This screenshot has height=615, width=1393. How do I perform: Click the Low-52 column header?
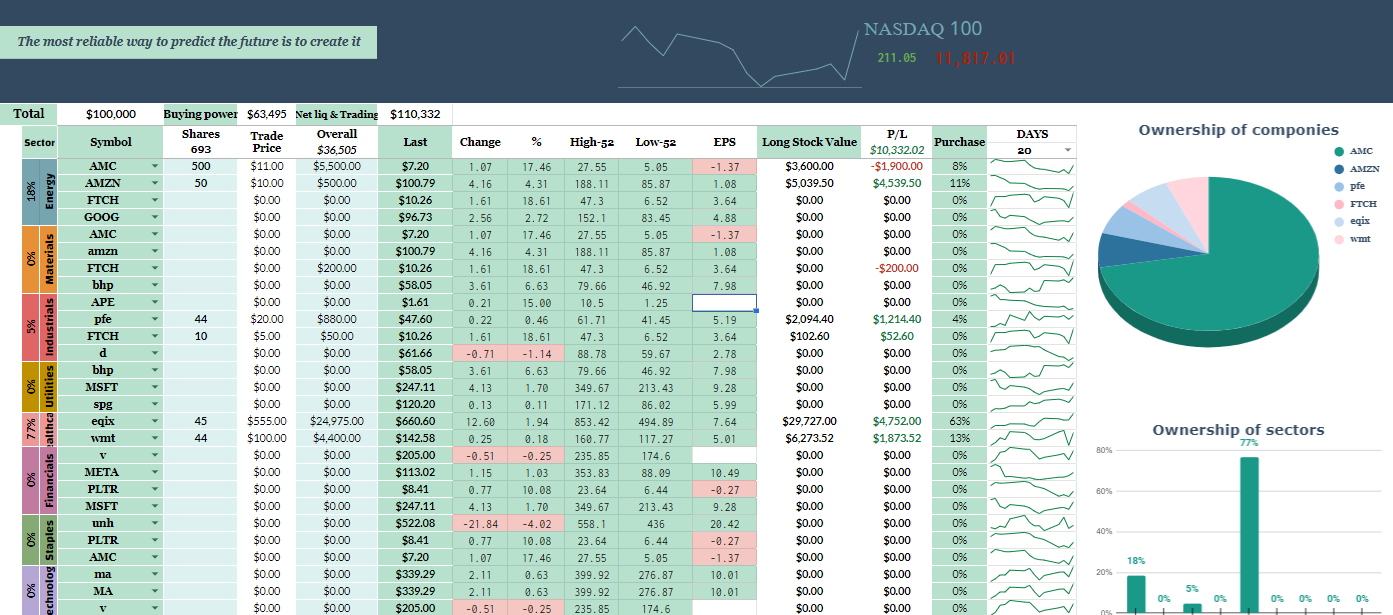tap(656, 142)
